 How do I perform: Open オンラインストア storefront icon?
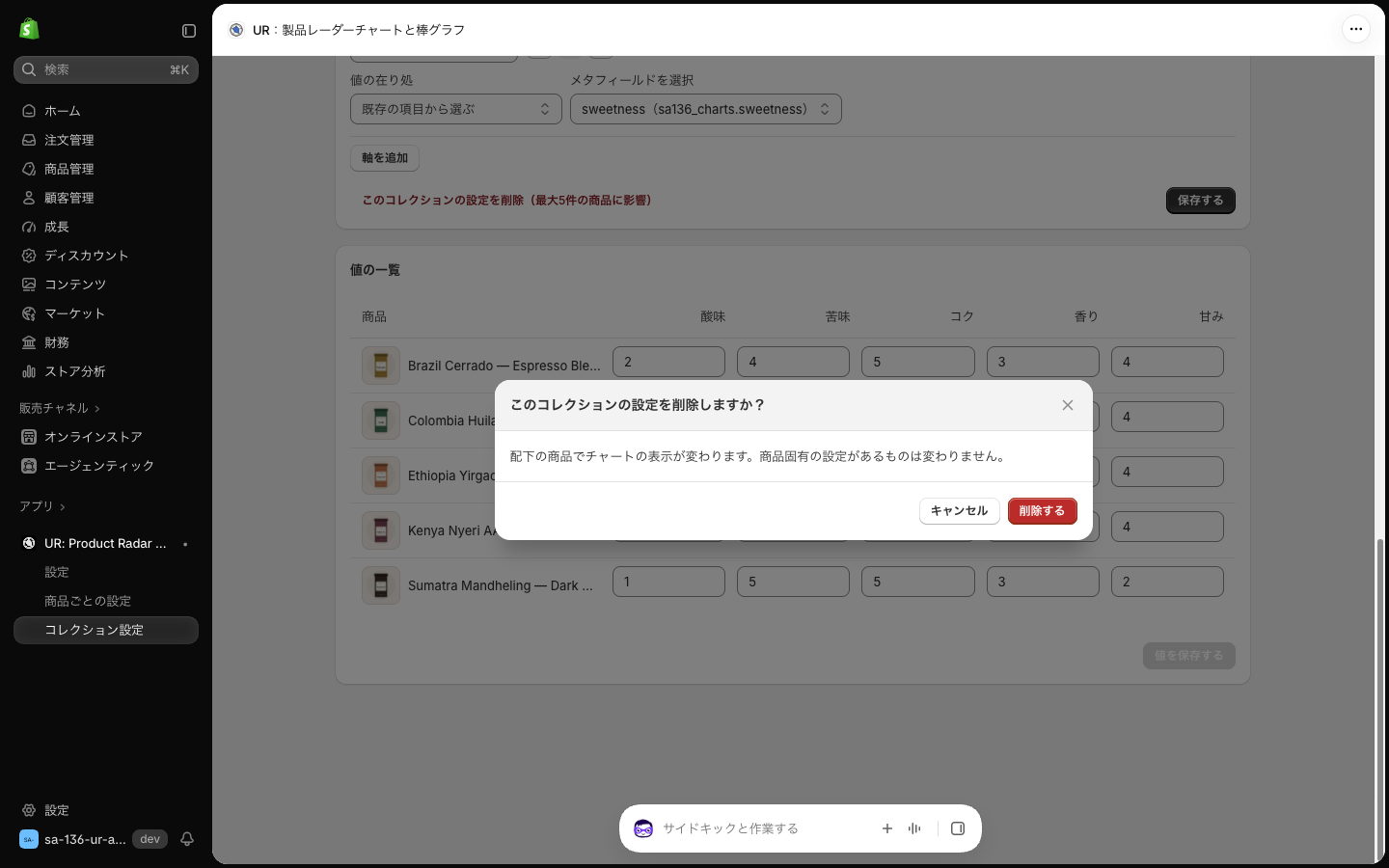tap(29, 437)
